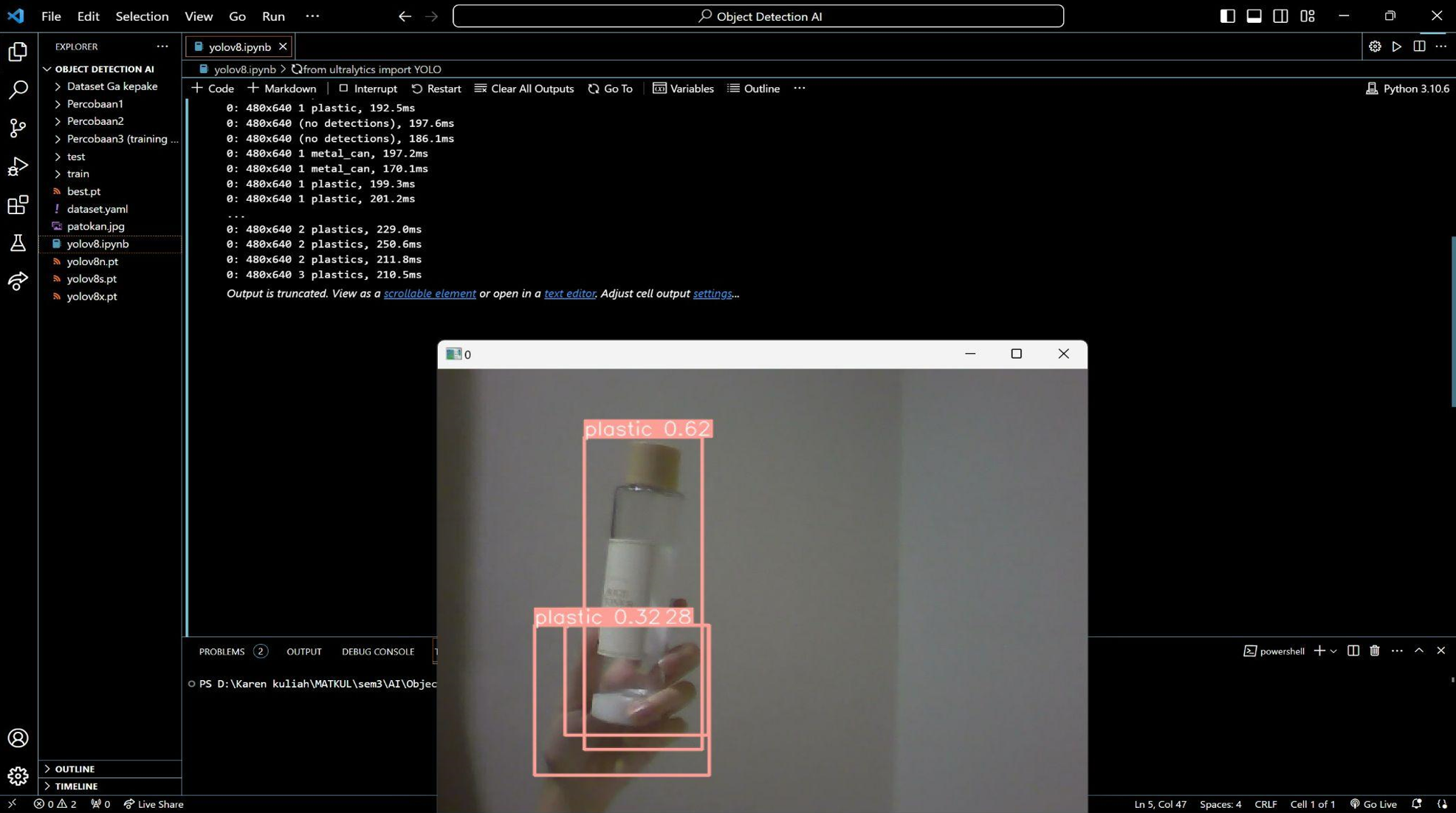Screen dimensions: 1456x813
Task: Expand the test folder
Action: click(x=110, y=157)
